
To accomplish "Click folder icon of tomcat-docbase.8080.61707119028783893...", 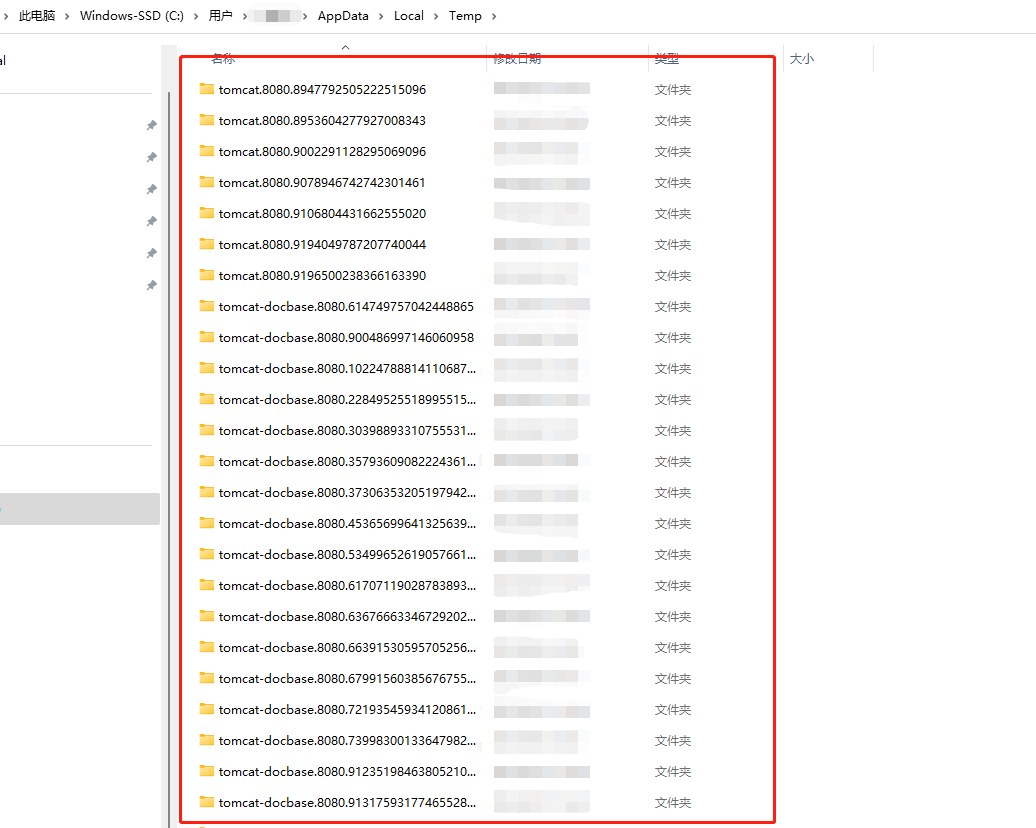I will click(x=207, y=585).
